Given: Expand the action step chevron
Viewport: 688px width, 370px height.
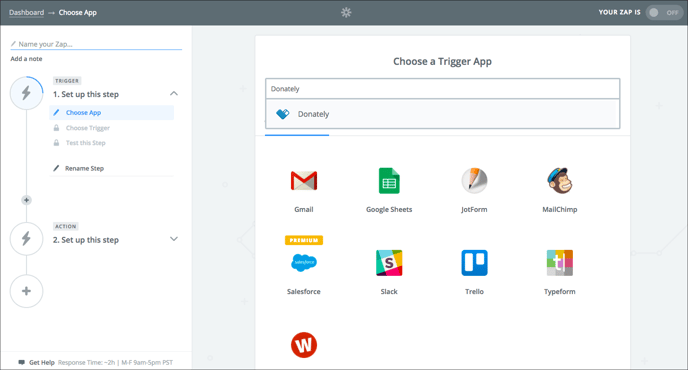Looking at the screenshot, I should pyautogui.click(x=174, y=239).
